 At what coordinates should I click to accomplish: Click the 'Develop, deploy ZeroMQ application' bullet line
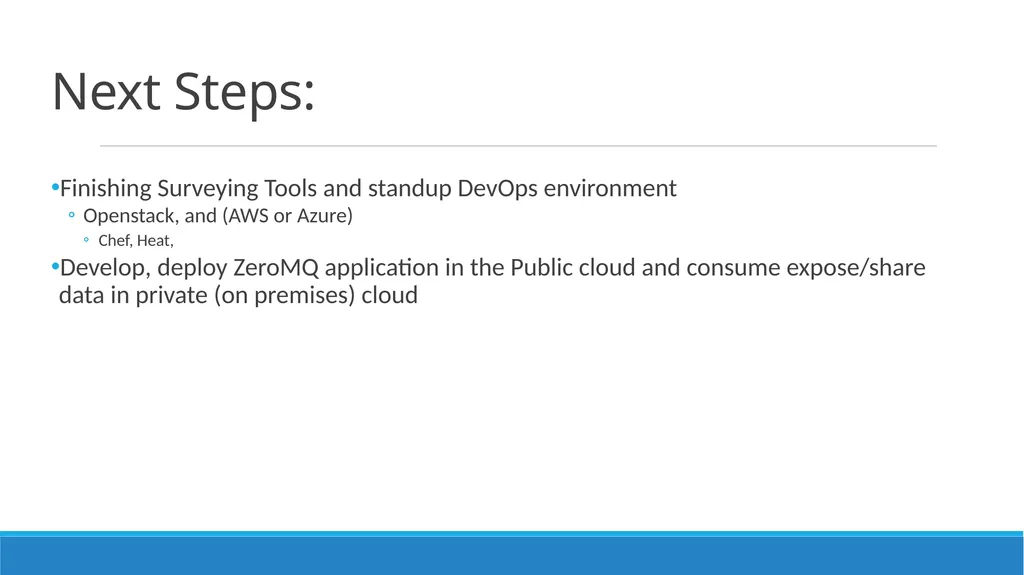coord(492,268)
